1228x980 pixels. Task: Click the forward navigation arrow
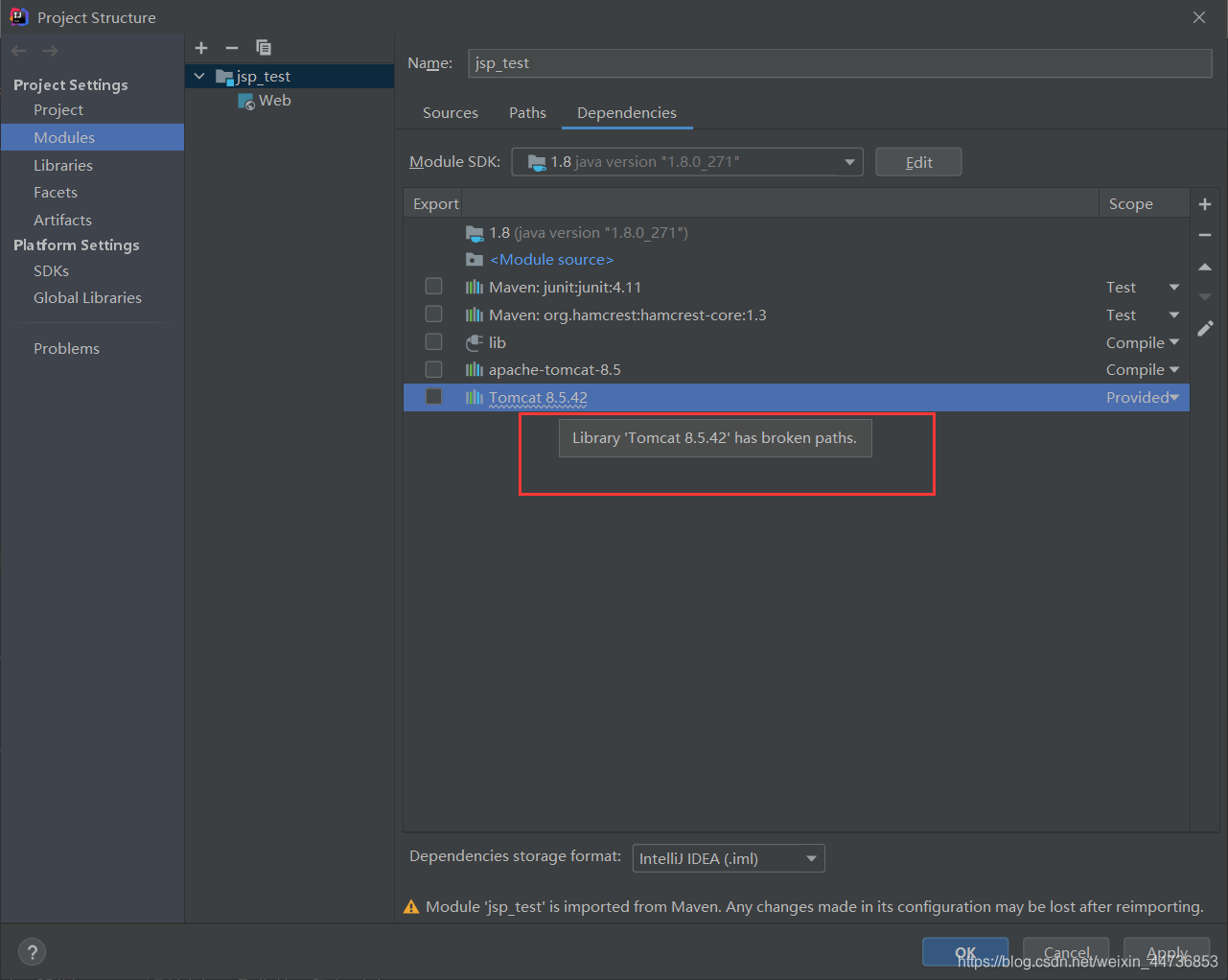point(50,50)
